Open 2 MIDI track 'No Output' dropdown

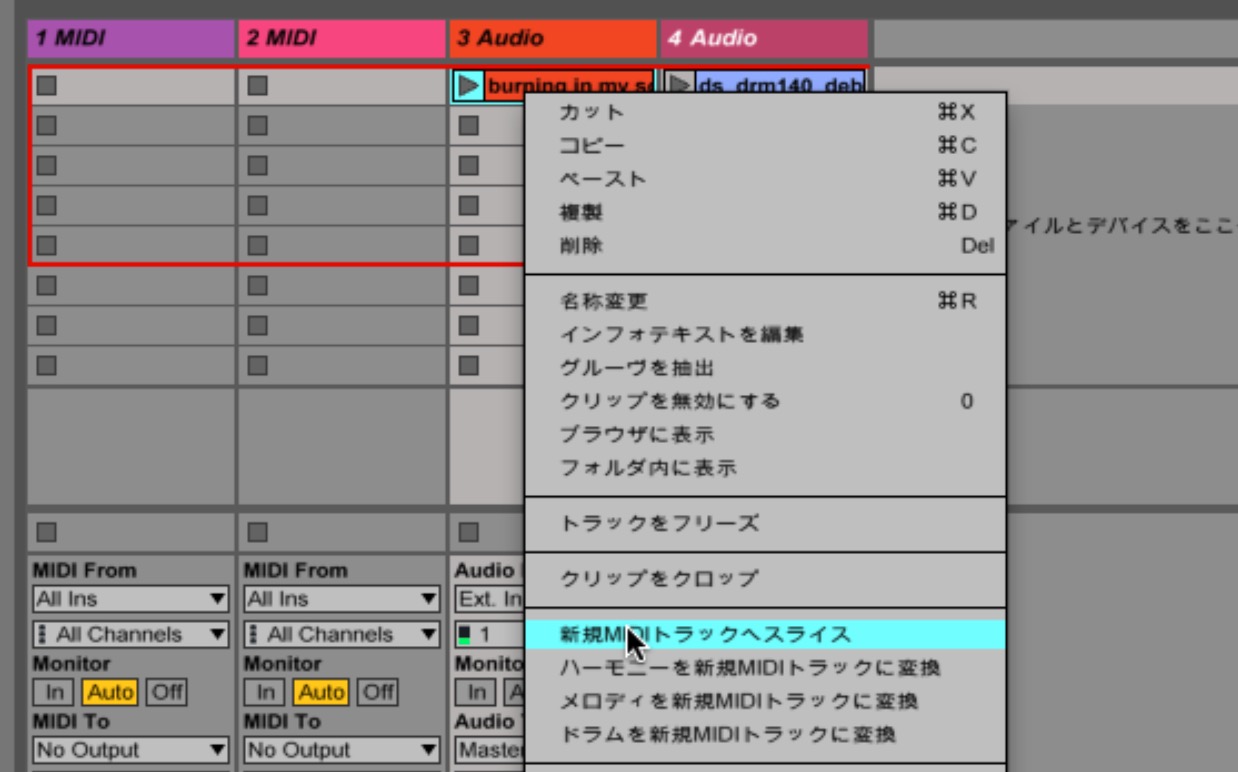(342, 750)
